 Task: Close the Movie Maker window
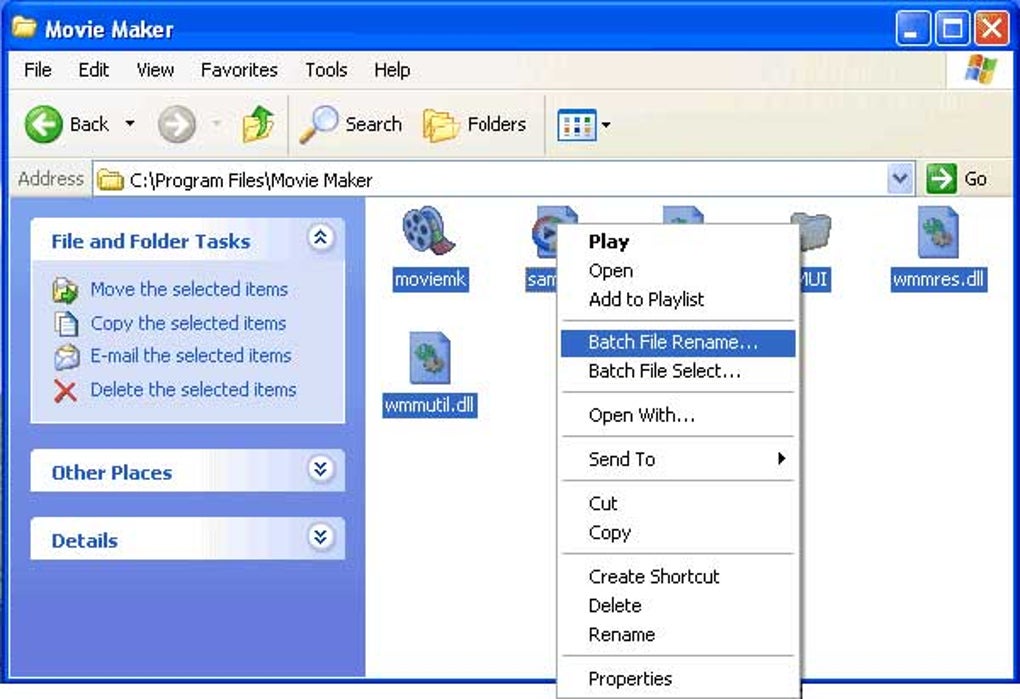[x=991, y=29]
